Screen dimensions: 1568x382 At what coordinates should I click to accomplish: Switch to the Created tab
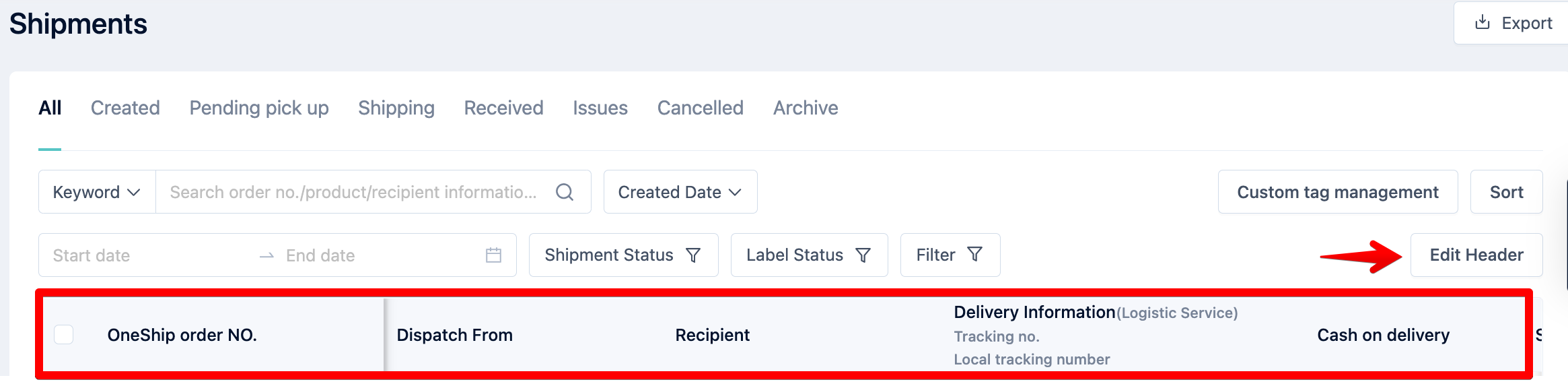pyautogui.click(x=125, y=108)
